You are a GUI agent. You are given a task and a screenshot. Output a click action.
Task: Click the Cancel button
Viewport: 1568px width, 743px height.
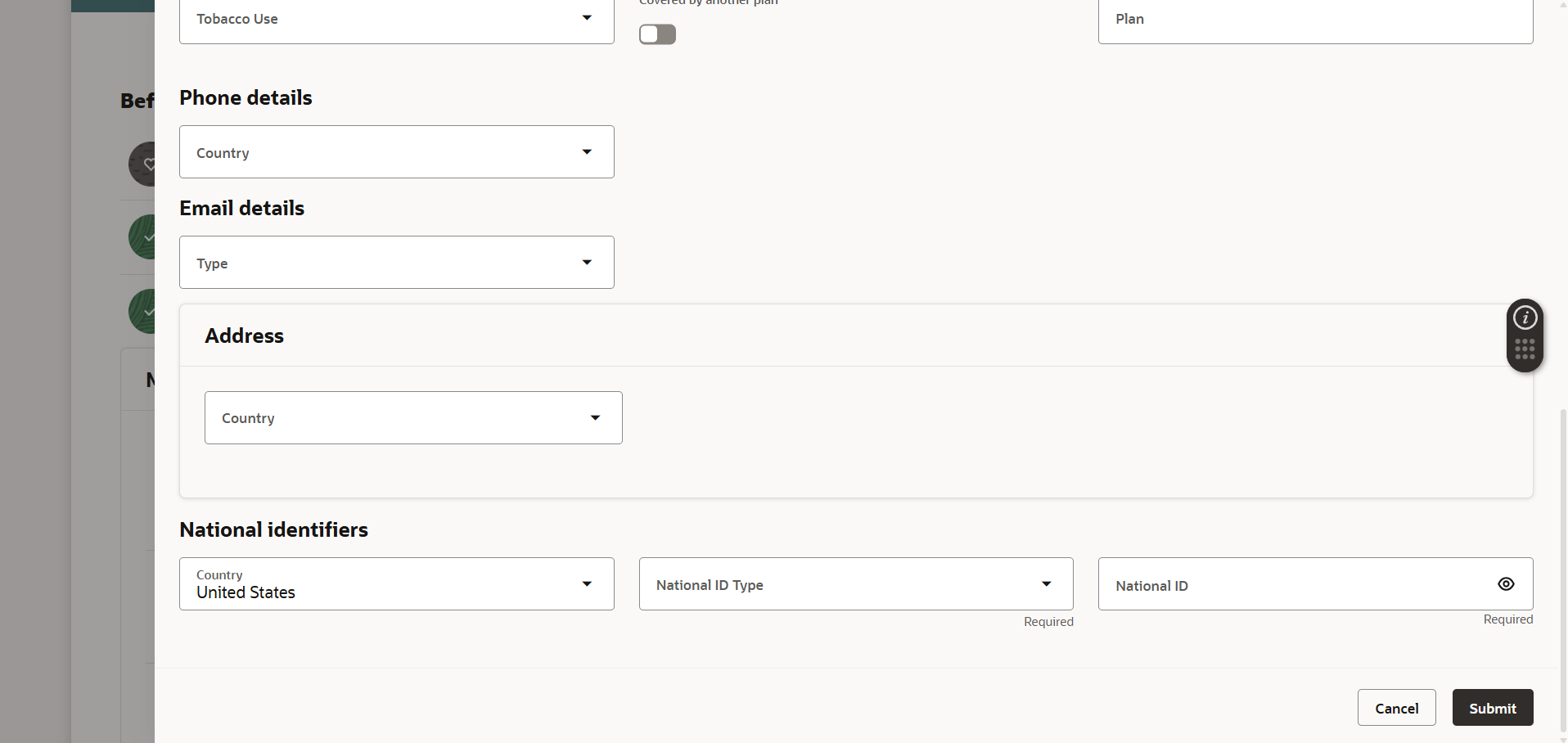point(1396,708)
